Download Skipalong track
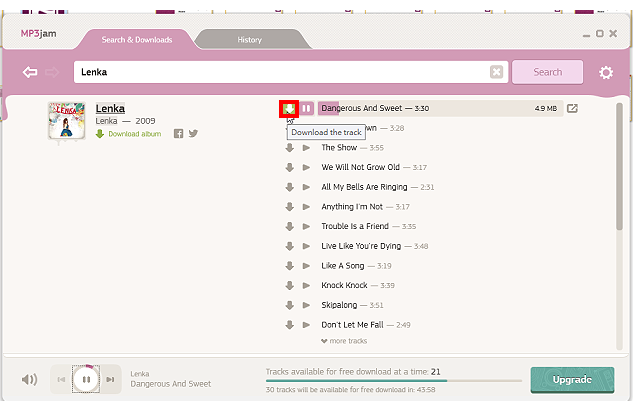634x401 pixels. (x=290, y=305)
